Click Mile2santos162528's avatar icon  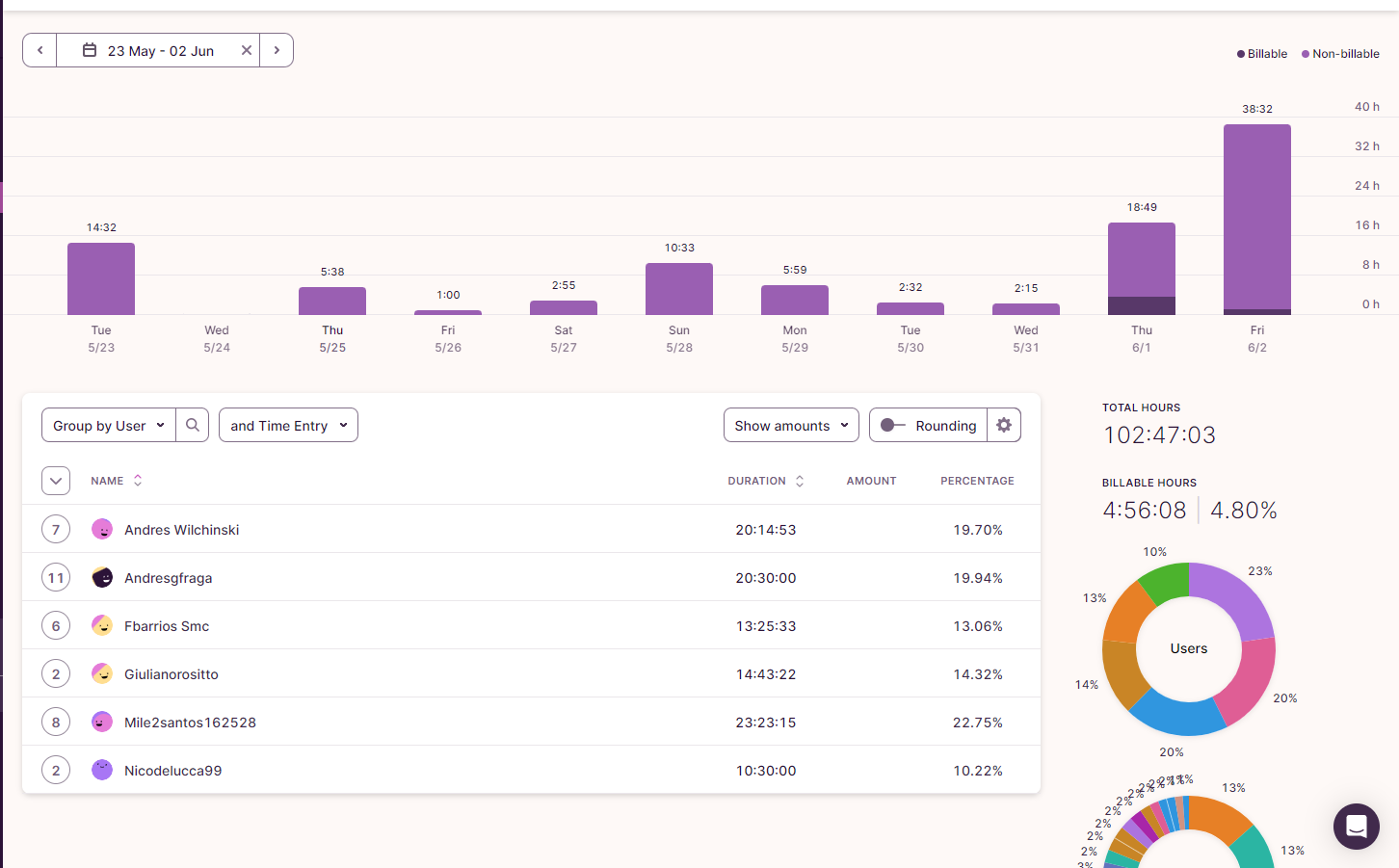tap(102, 722)
